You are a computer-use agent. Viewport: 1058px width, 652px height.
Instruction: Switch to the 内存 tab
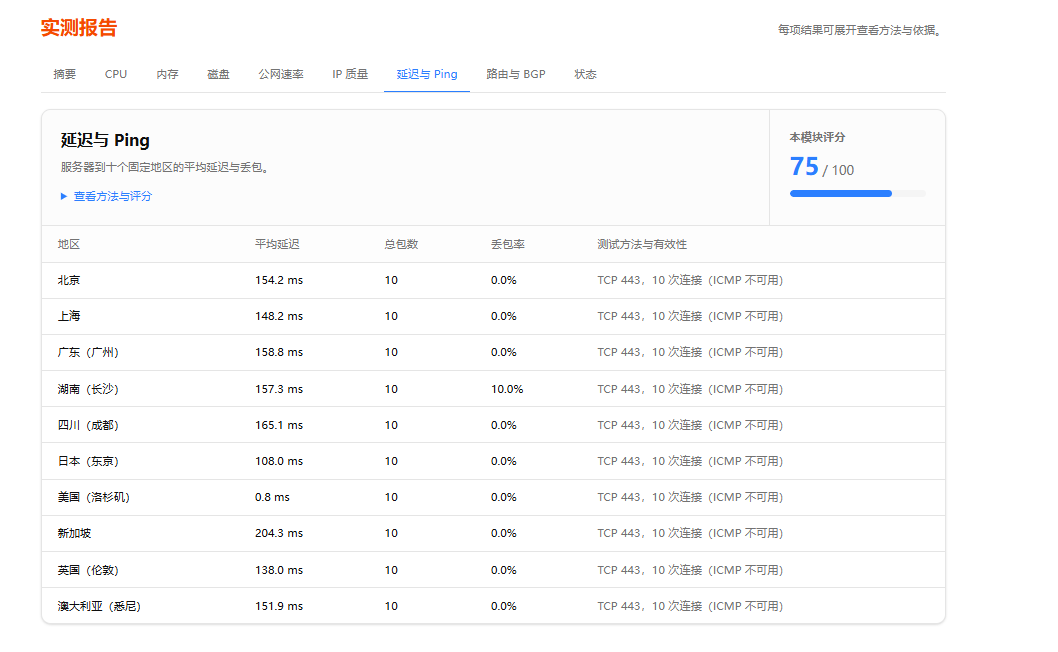[167, 74]
